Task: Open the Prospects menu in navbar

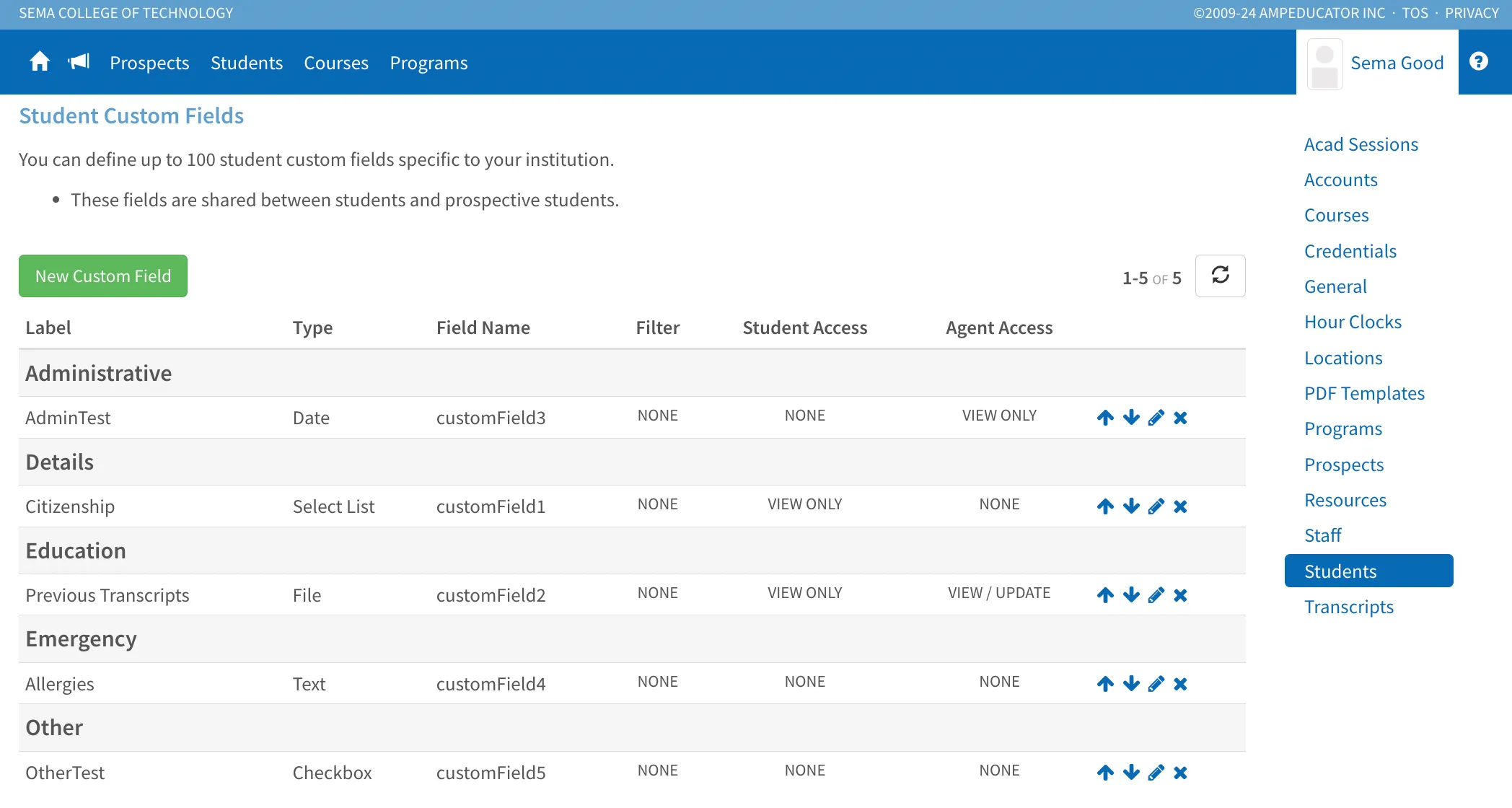Action: pos(149,63)
